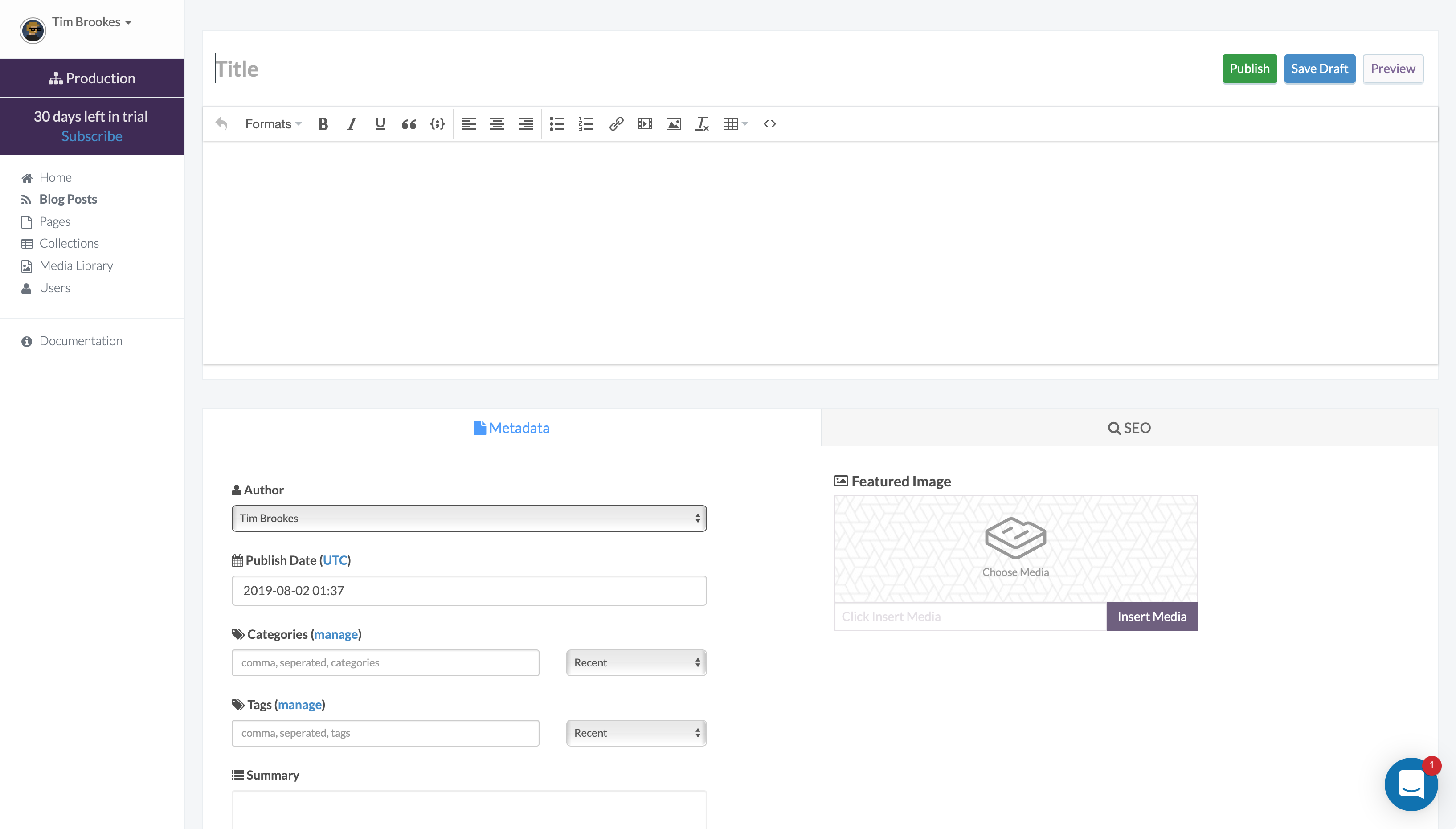The image size is (1456, 829).
Task: Open the Author select box
Action: [x=469, y=518]
